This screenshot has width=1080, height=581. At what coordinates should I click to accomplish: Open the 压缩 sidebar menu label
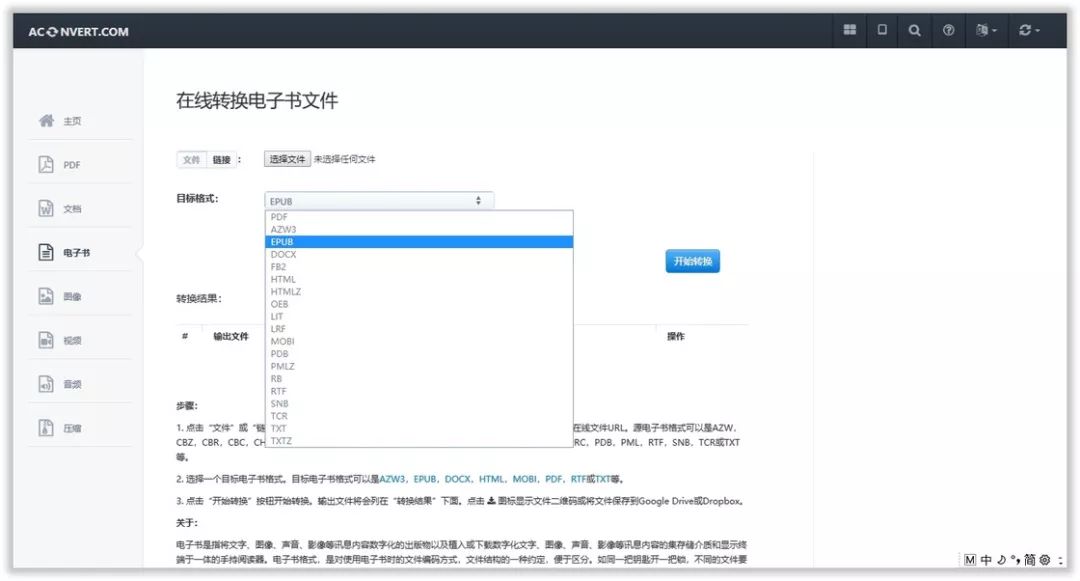click(72, 428)
